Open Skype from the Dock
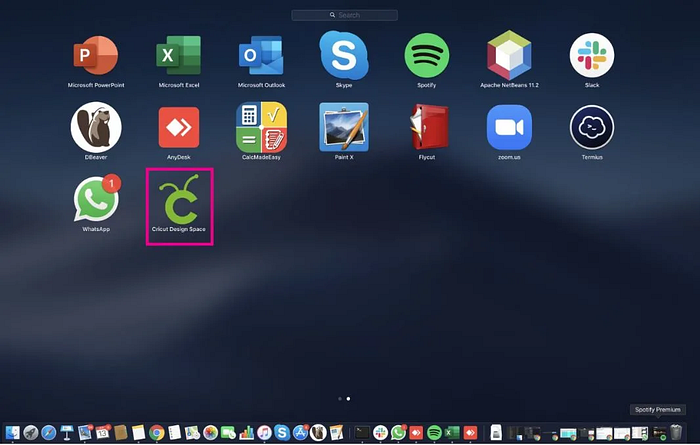The height and width of the screenshot is (445, 700). click(x=282, y=433)
